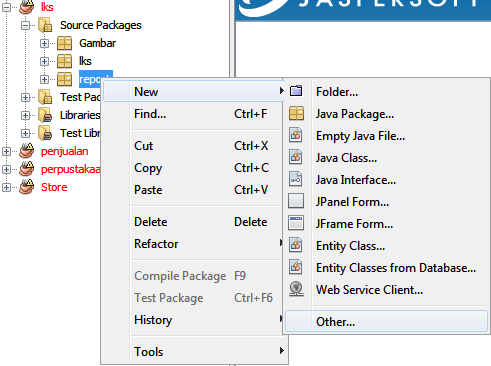Click the Gambar package icon
Image resolution: width=491 pixels, height=366 pixels.
pos(64,43)
